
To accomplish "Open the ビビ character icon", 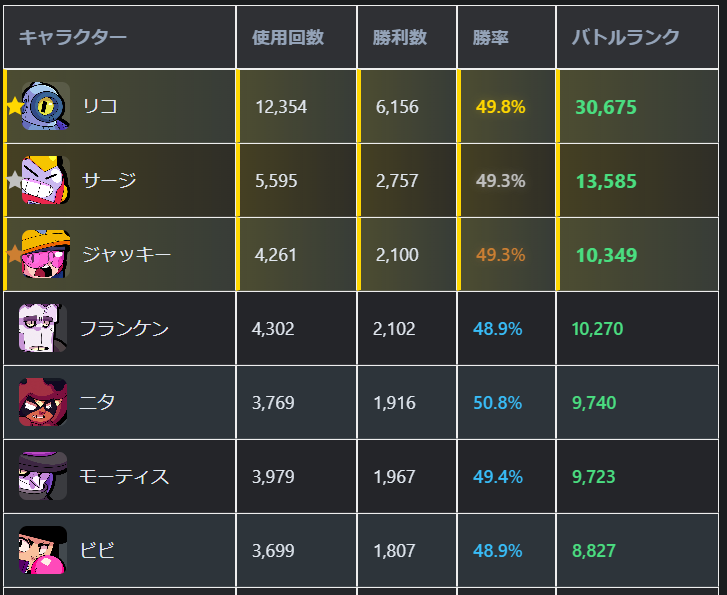I will 42,550.
